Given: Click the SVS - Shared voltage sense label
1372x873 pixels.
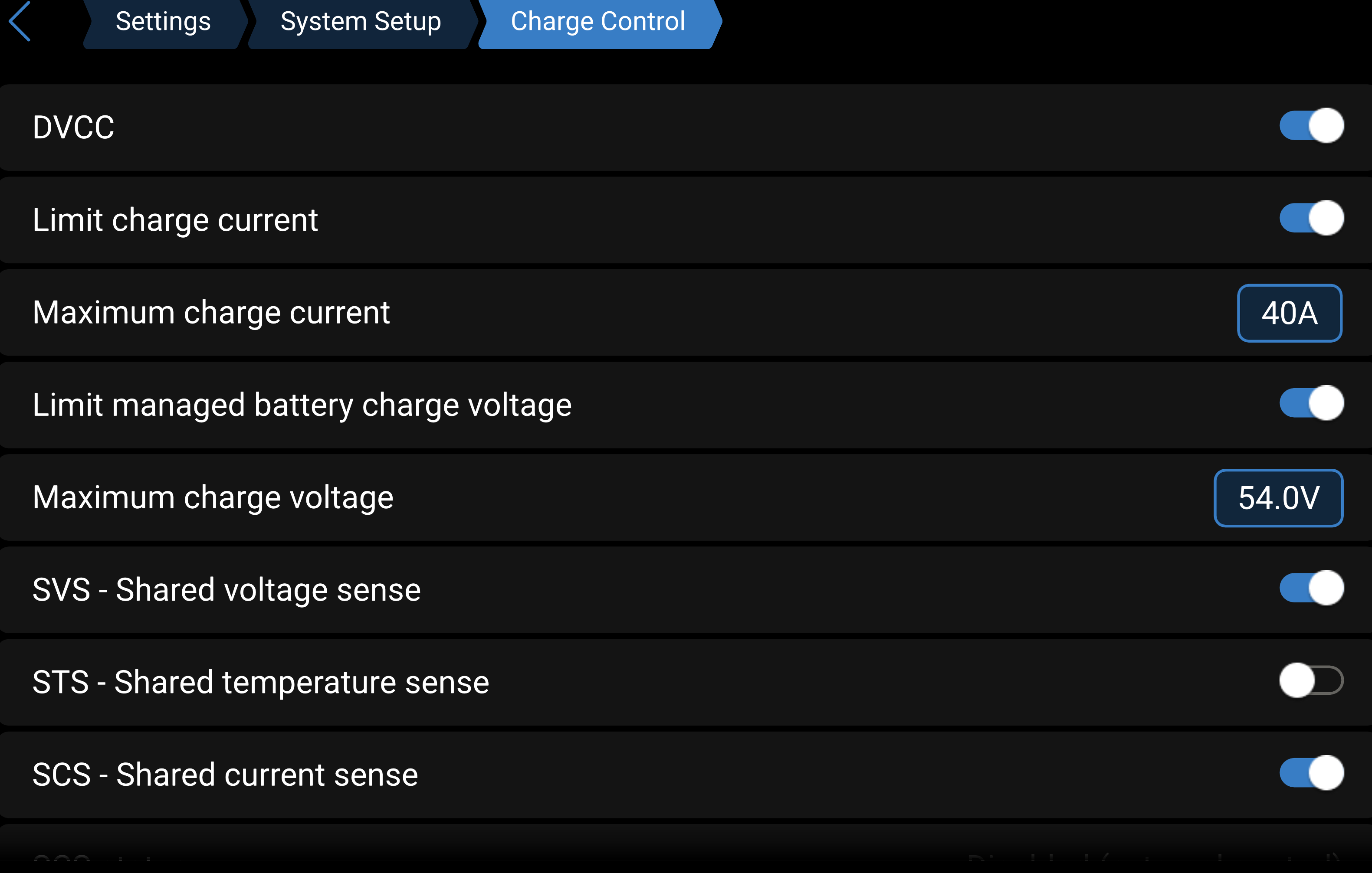Looking at the screenshot, I should (x=226, y=590).
